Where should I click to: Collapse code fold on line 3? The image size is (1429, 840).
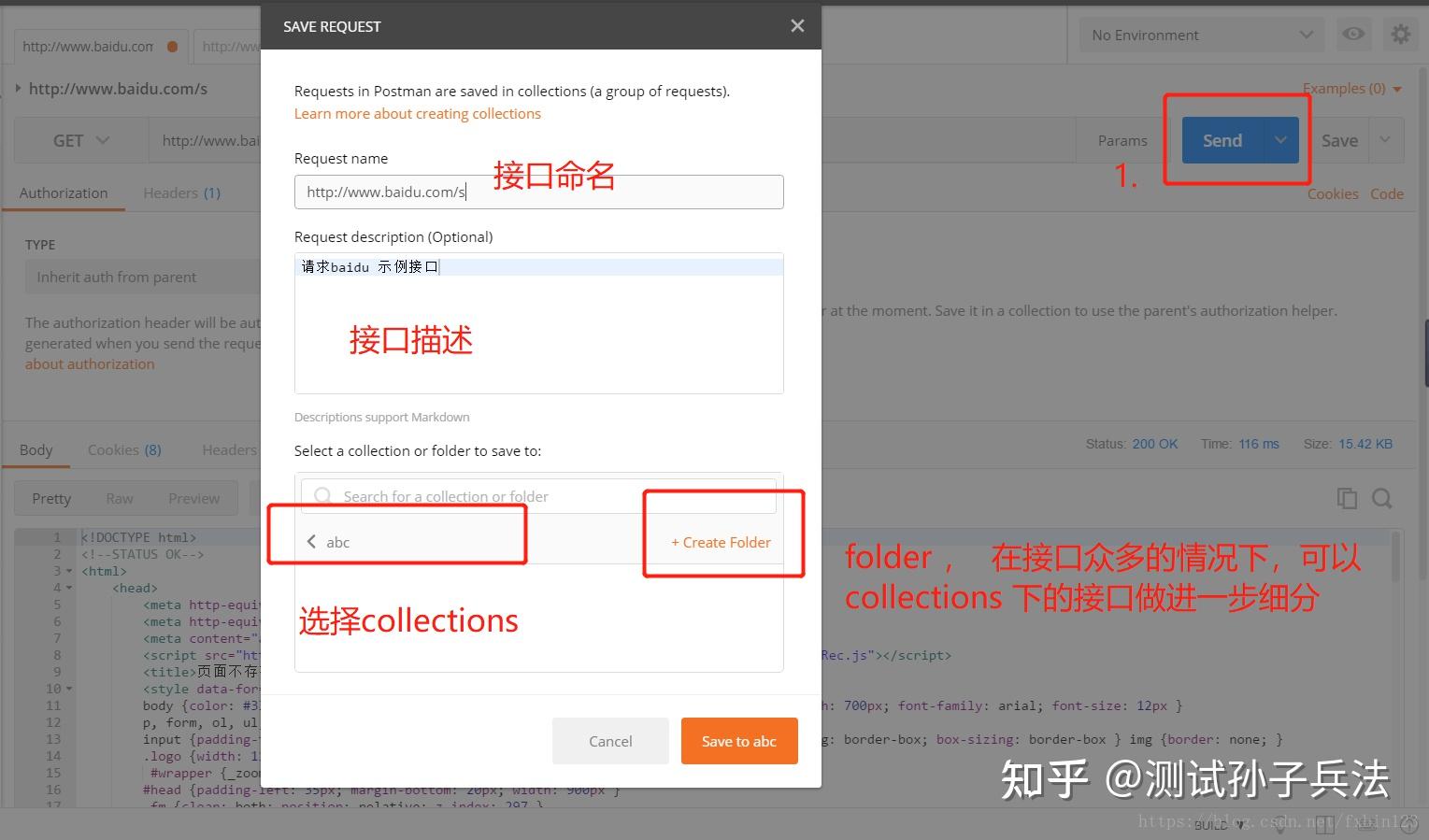pos(69,571)
